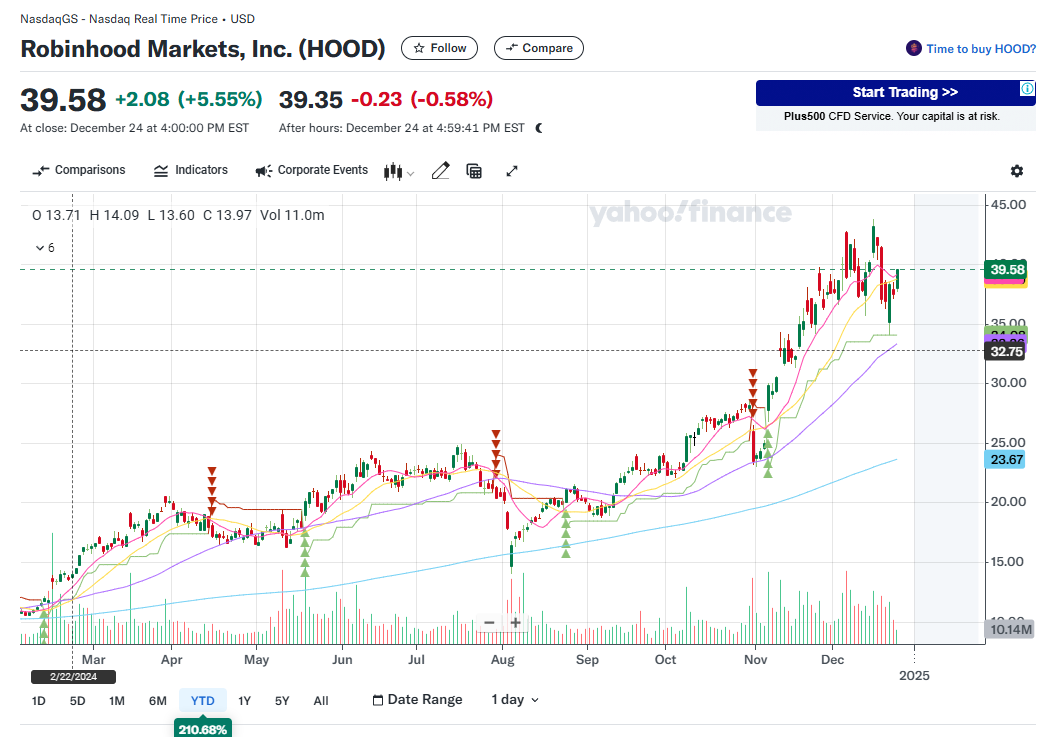This screenshot has height=737, width=1042.
Task: Click the Start Trading ad button
Action: [x=895, y=92]
